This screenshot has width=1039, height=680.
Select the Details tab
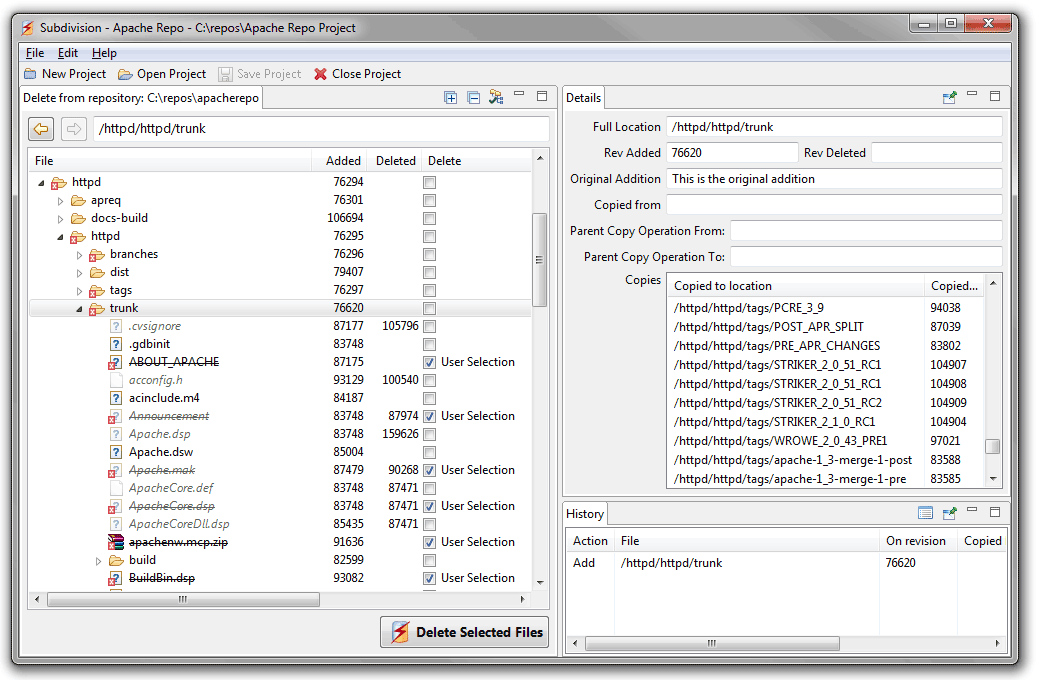(x=583, y=98)
